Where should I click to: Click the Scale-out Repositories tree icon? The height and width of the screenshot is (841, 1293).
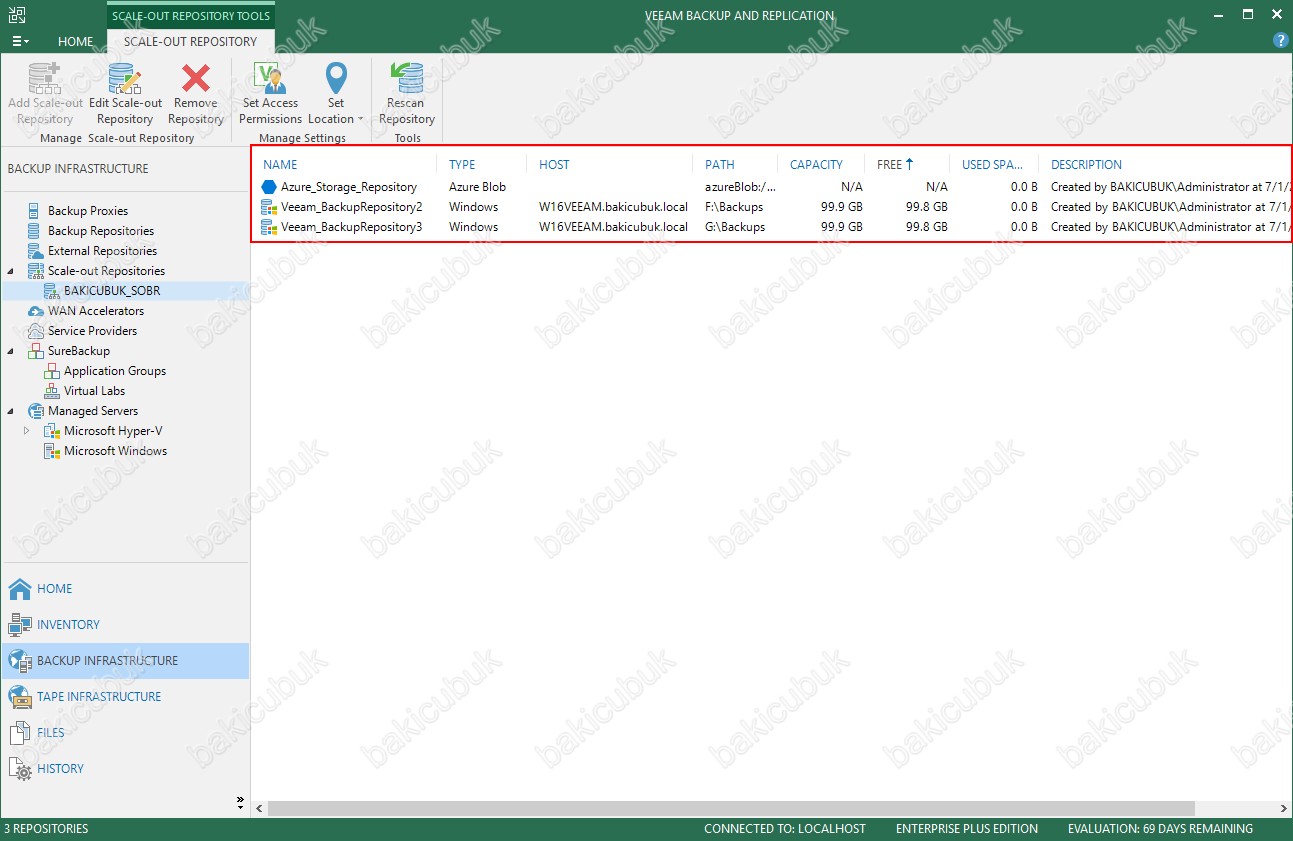click(35, 271)
